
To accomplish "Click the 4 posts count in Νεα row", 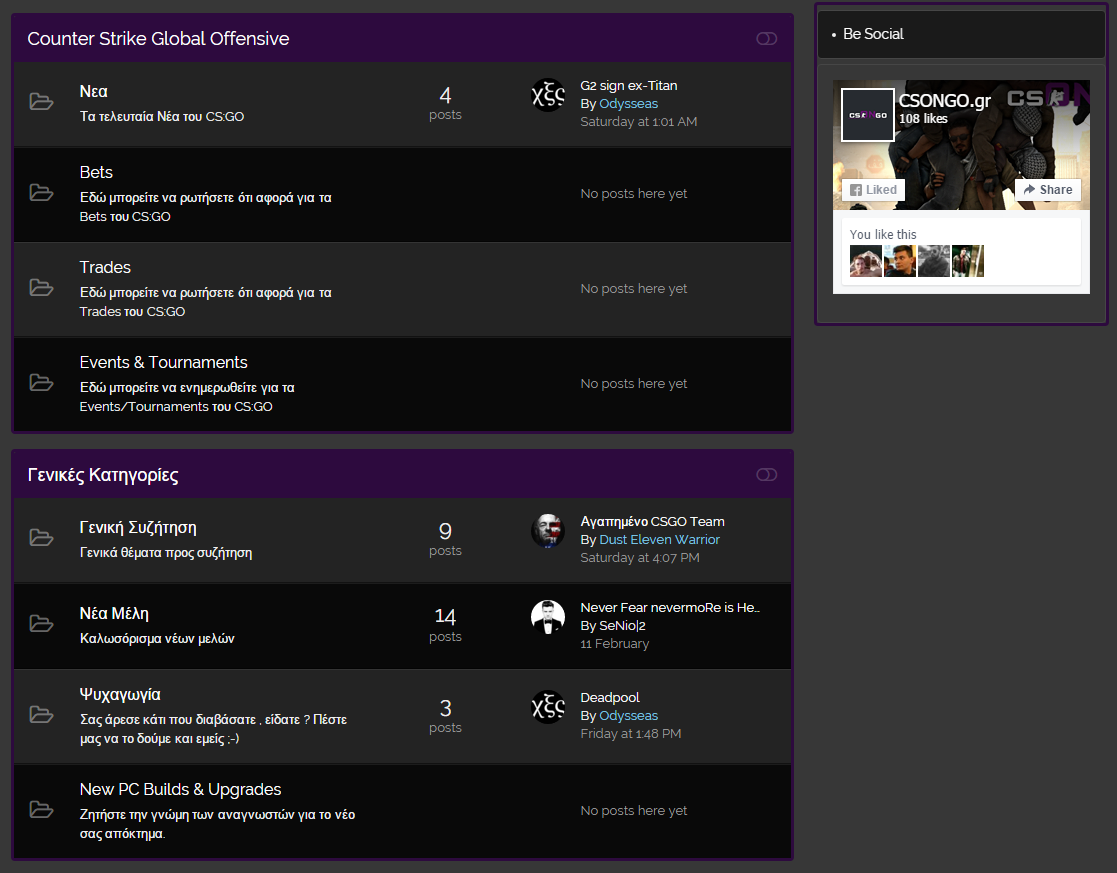I will pyautogui.click(x=445, y=103).
